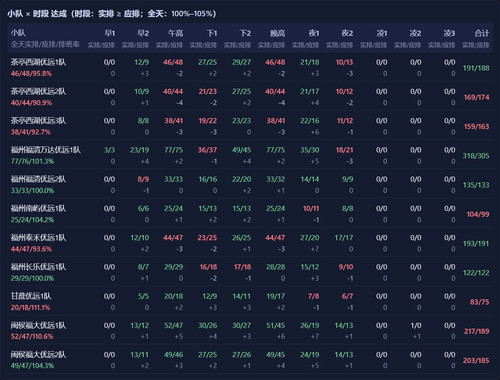Select the 甘蔗优远1队 team name
500x380 pixels.
(31, 296)
